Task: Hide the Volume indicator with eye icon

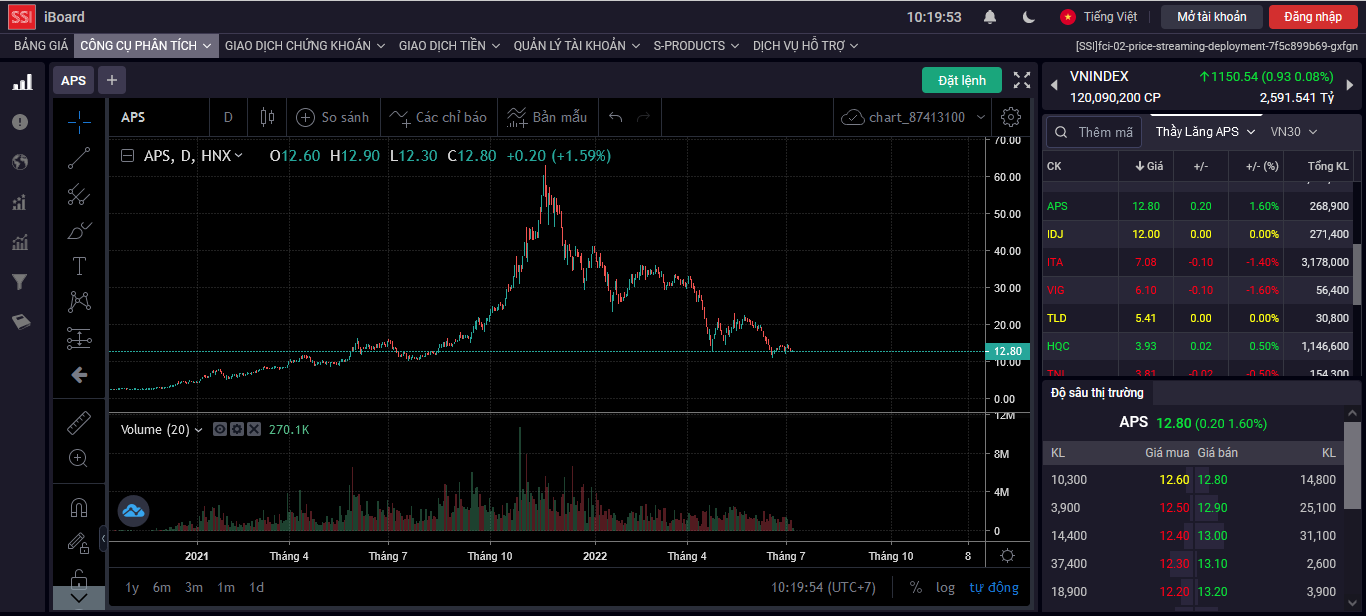Action: point(220,429)
